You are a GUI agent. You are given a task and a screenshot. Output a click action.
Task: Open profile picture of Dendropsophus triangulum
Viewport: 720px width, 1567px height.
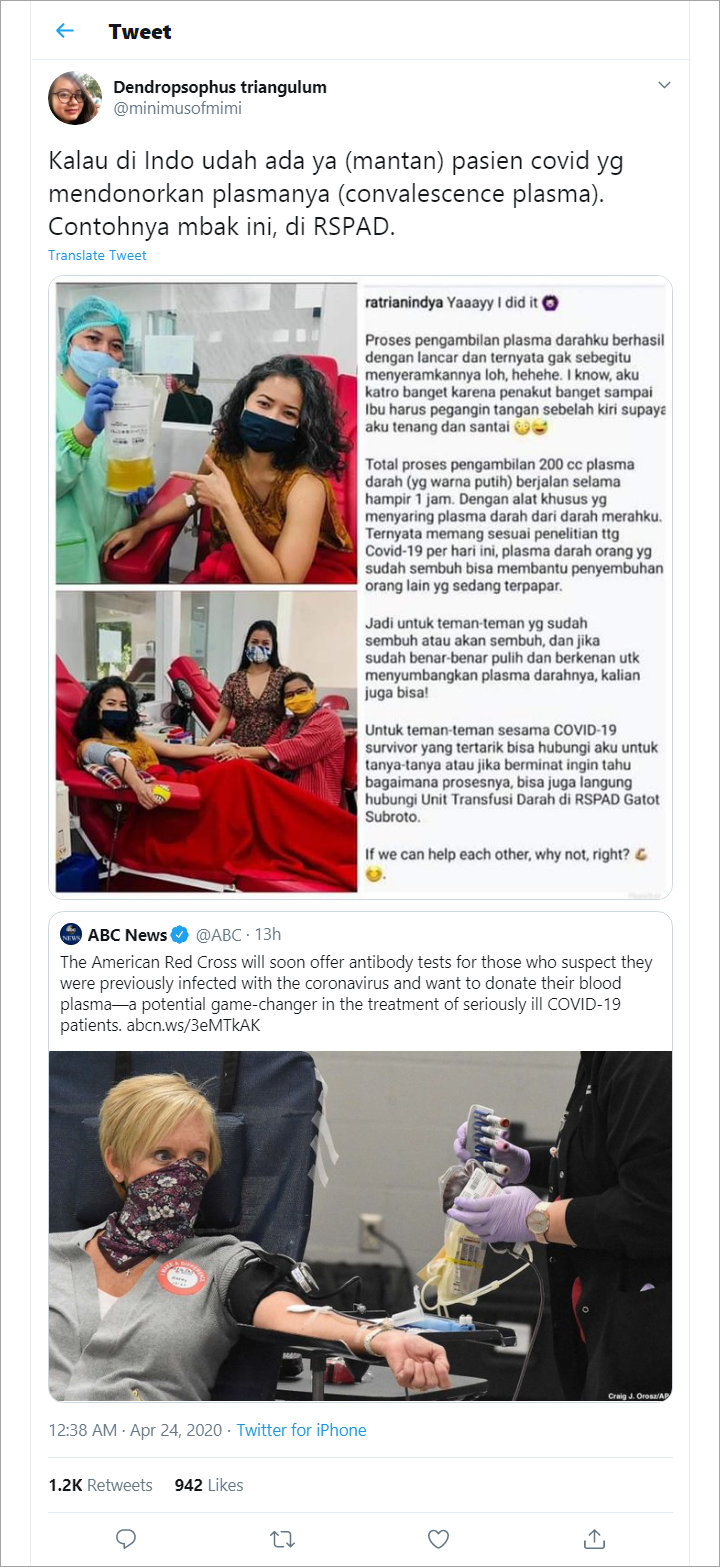pos(75,98)
